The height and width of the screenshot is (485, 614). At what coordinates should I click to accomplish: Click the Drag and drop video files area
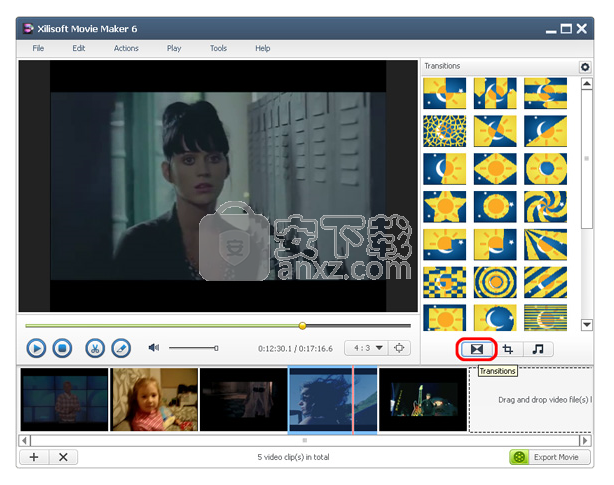(531, 400)
